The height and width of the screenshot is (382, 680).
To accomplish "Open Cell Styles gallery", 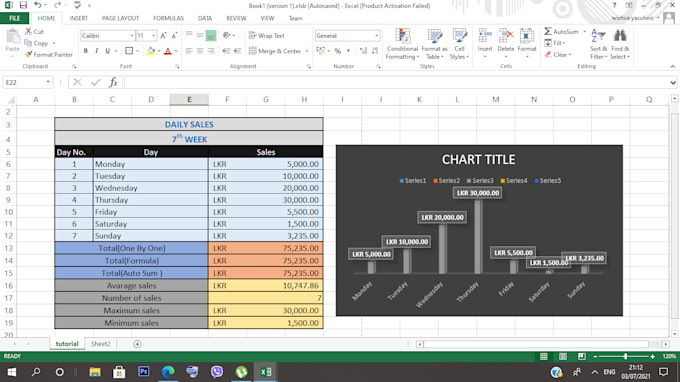I will [459, 44].
